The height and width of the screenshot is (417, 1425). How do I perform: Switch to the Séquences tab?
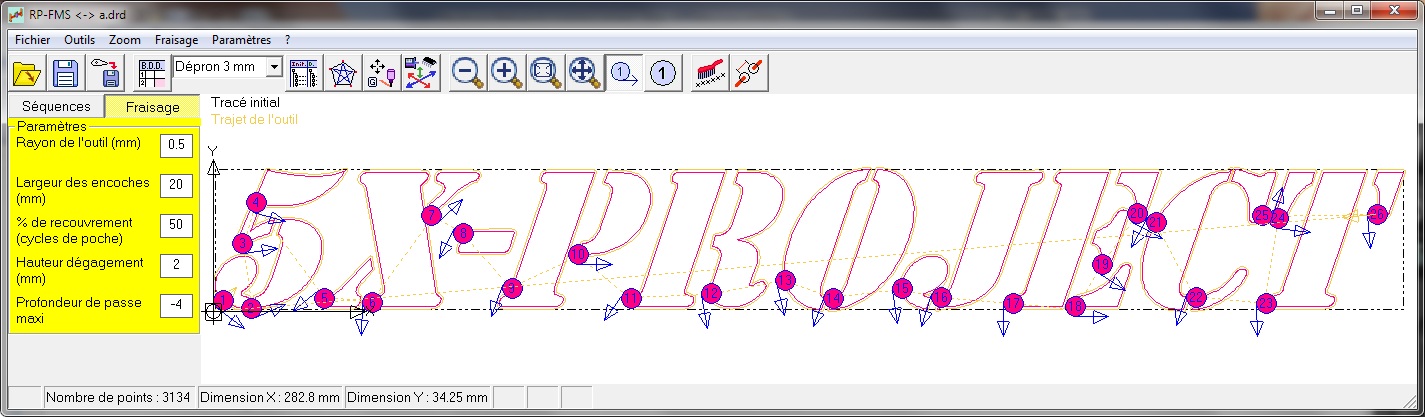tap(56, 106)
